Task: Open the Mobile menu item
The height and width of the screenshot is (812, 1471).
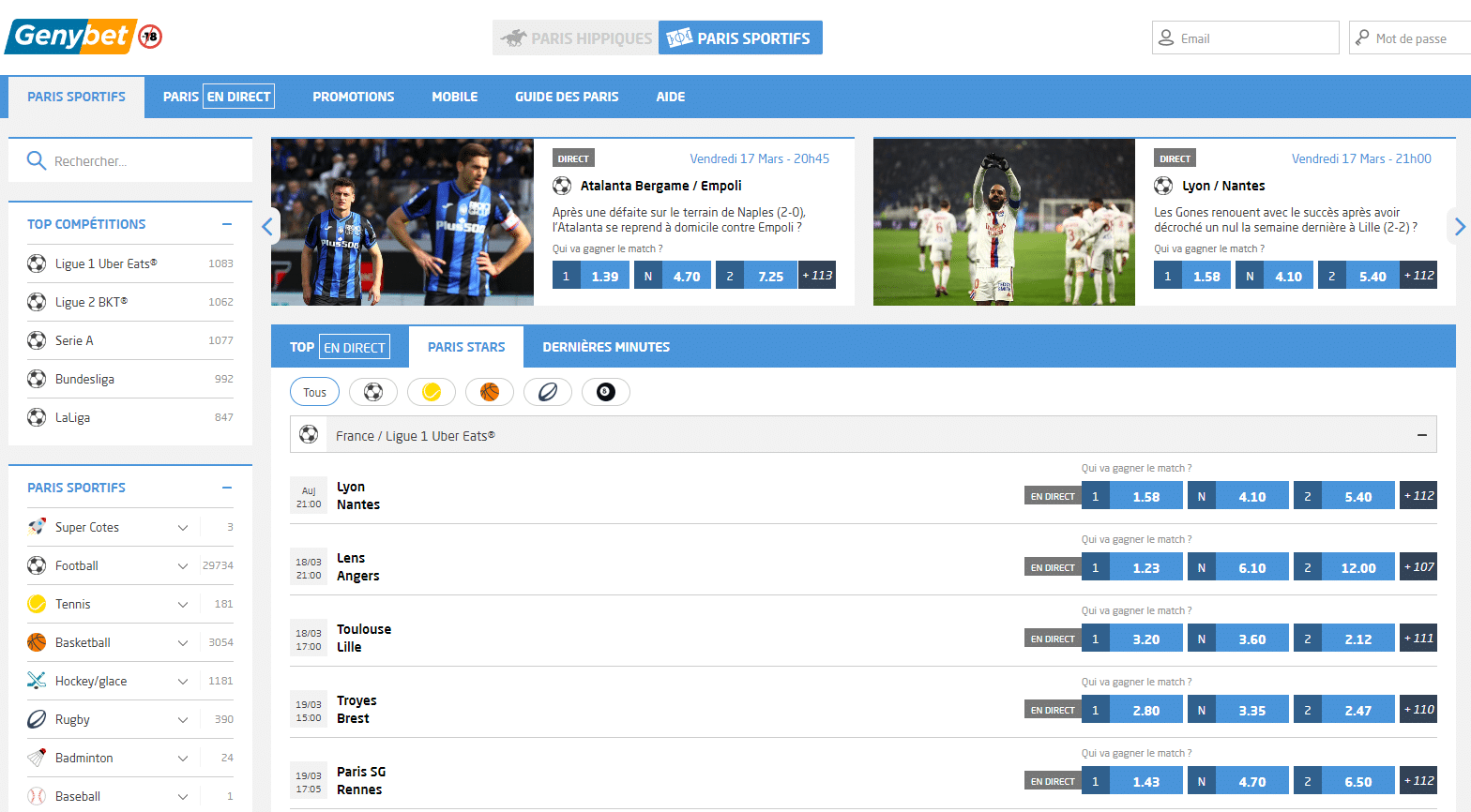Action: (455, 97)
